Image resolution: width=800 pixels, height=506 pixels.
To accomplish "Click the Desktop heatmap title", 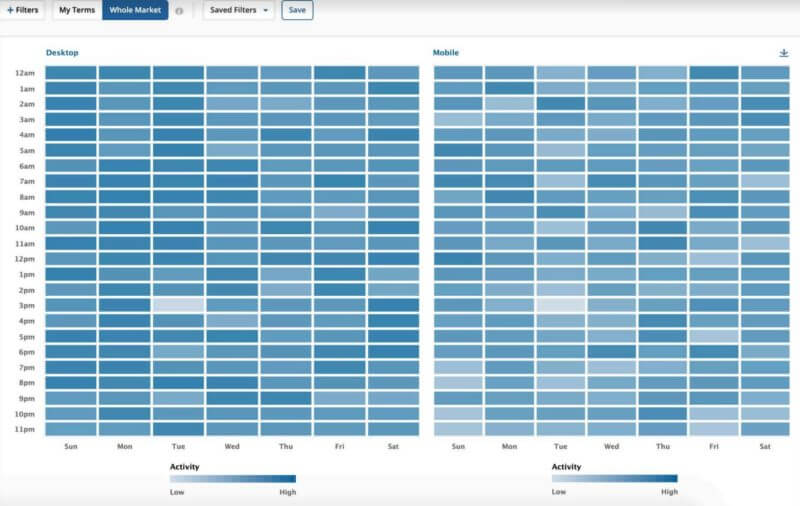I will click(x=62, y=52).
